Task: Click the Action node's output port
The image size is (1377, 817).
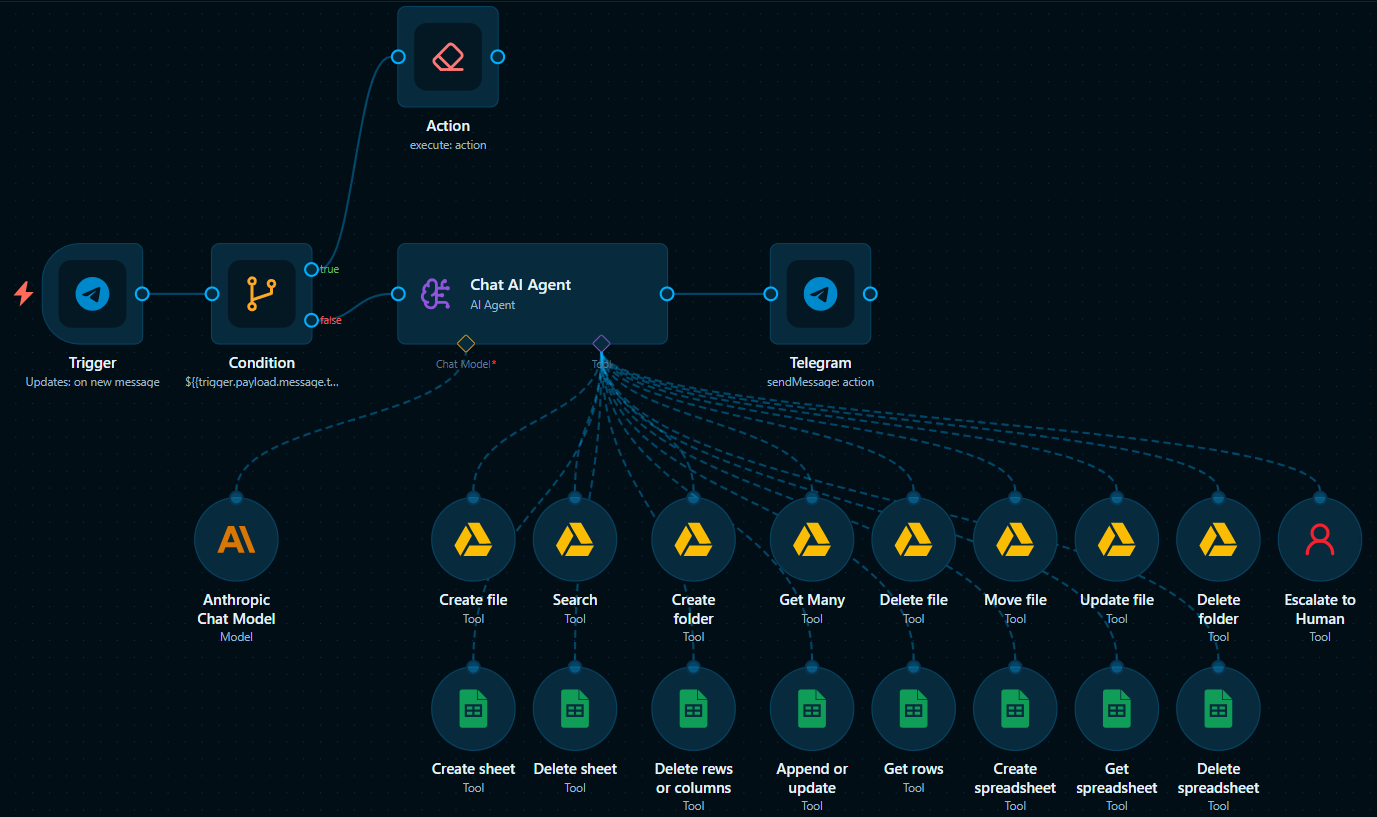Action: coord(498,57)
